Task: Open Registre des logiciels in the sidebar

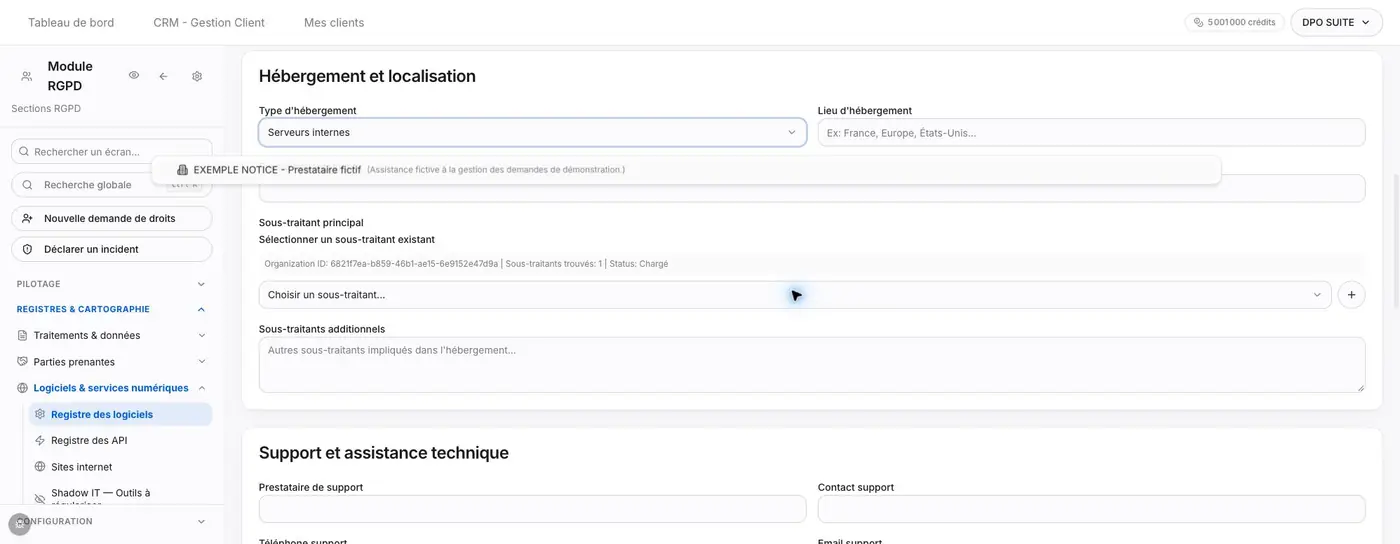Action: coord(120,414)
